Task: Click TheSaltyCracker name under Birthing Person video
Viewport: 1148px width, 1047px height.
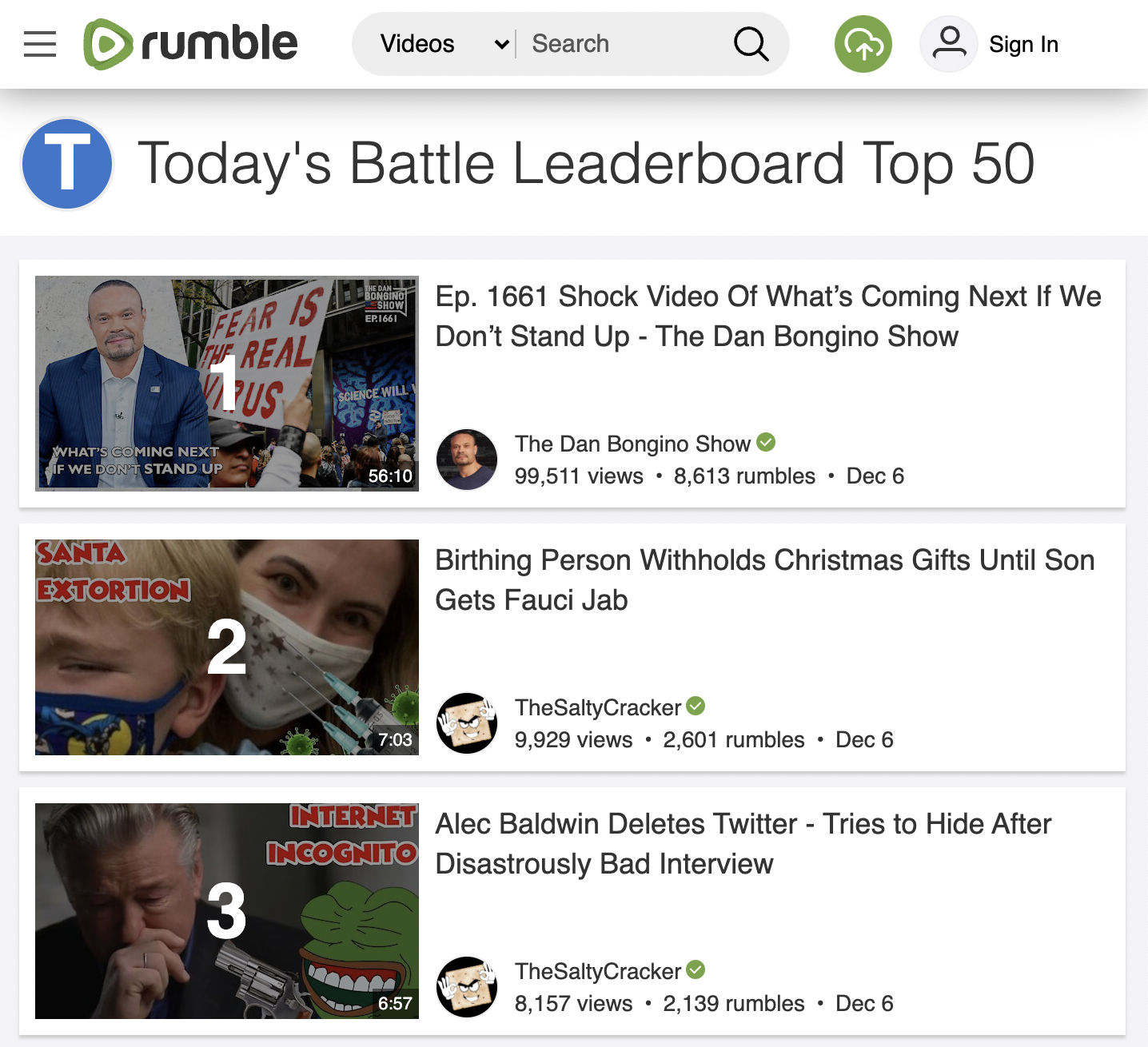Action: click(x=598, y=707)
